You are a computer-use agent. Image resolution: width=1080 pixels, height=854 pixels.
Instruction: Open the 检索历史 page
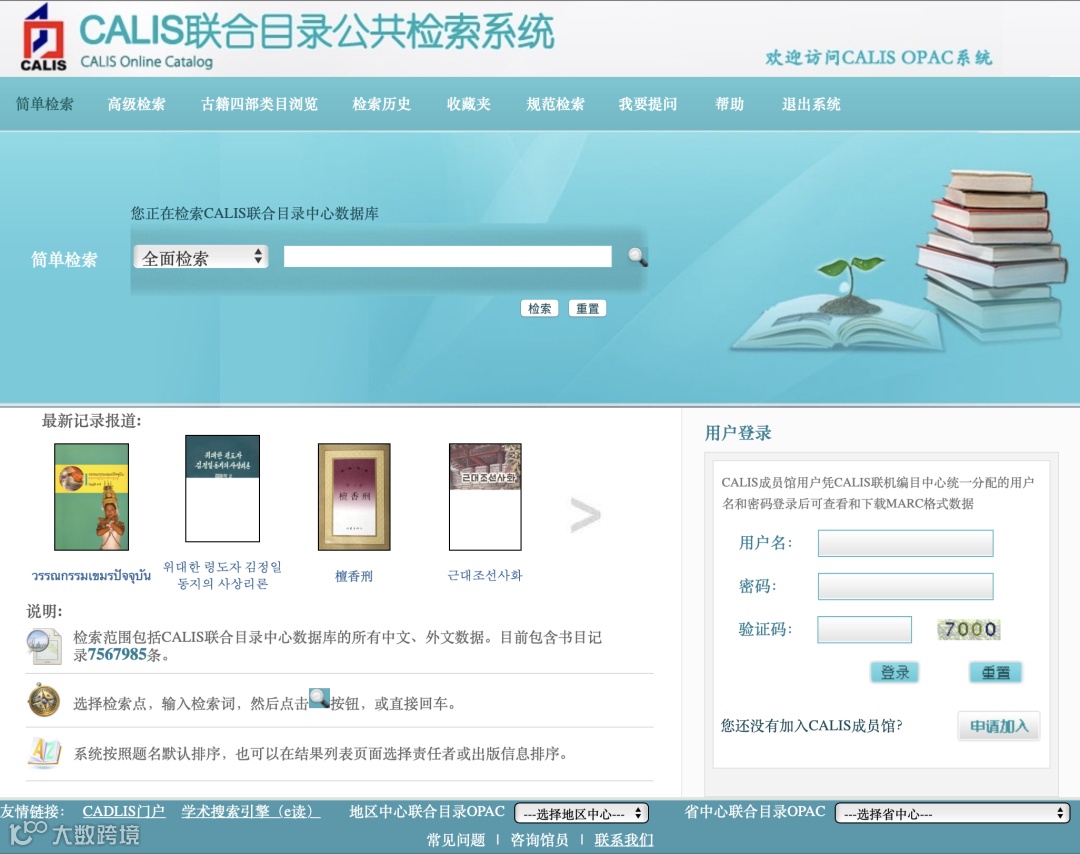click(x=382, y=104)
